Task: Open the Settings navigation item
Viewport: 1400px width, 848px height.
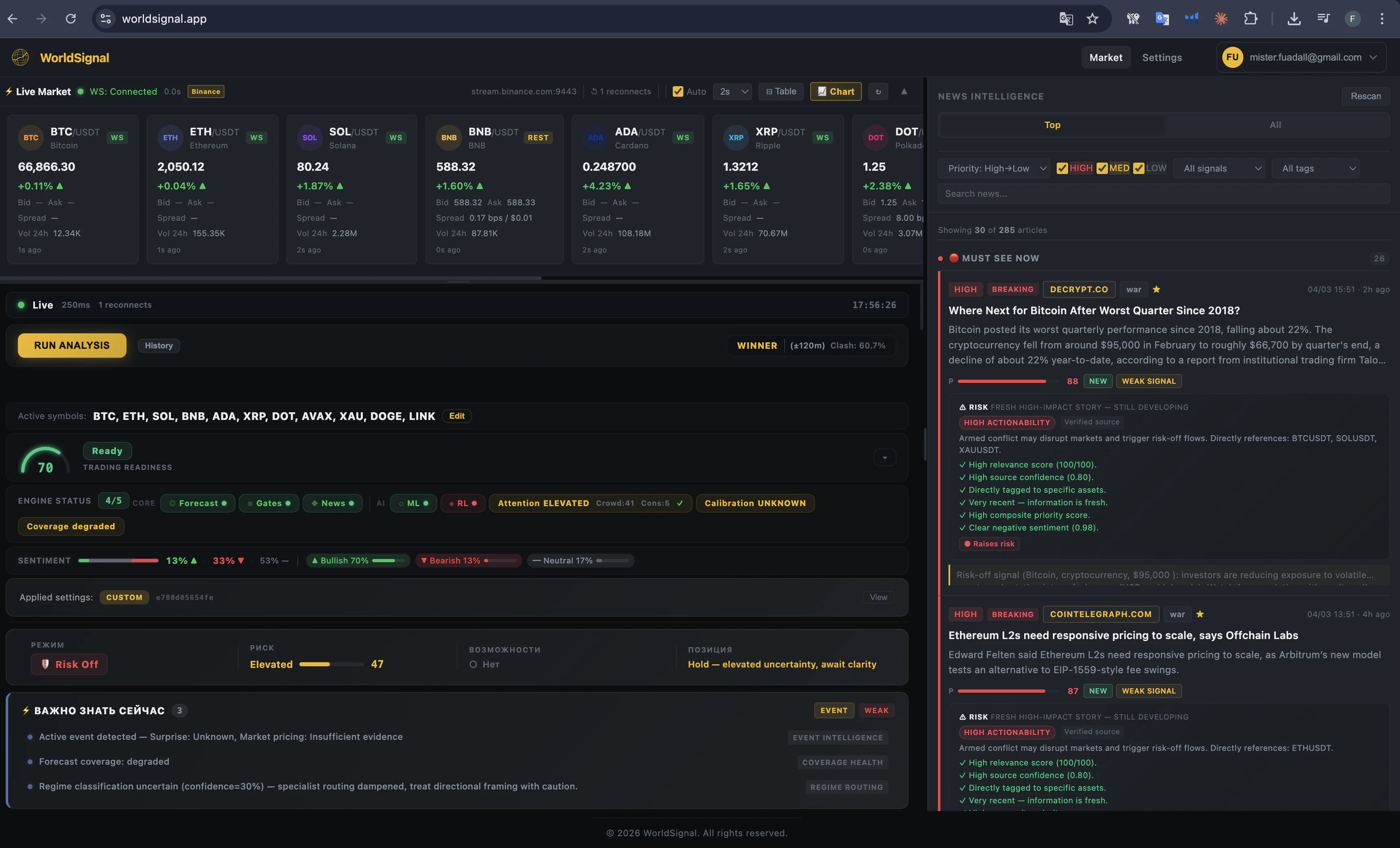Action: [1161, 57]
